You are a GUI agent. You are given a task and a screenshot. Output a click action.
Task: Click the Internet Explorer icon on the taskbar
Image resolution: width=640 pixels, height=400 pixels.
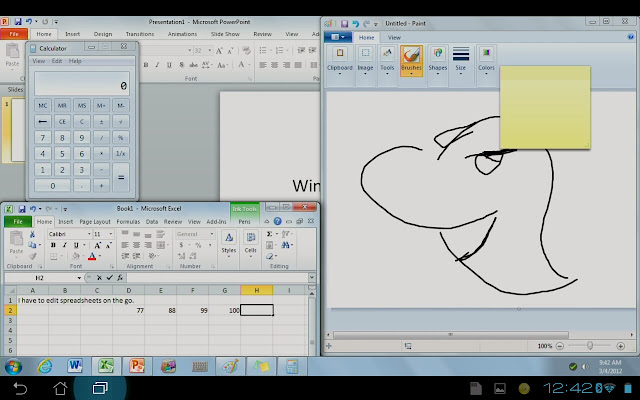tap(44, 366)
